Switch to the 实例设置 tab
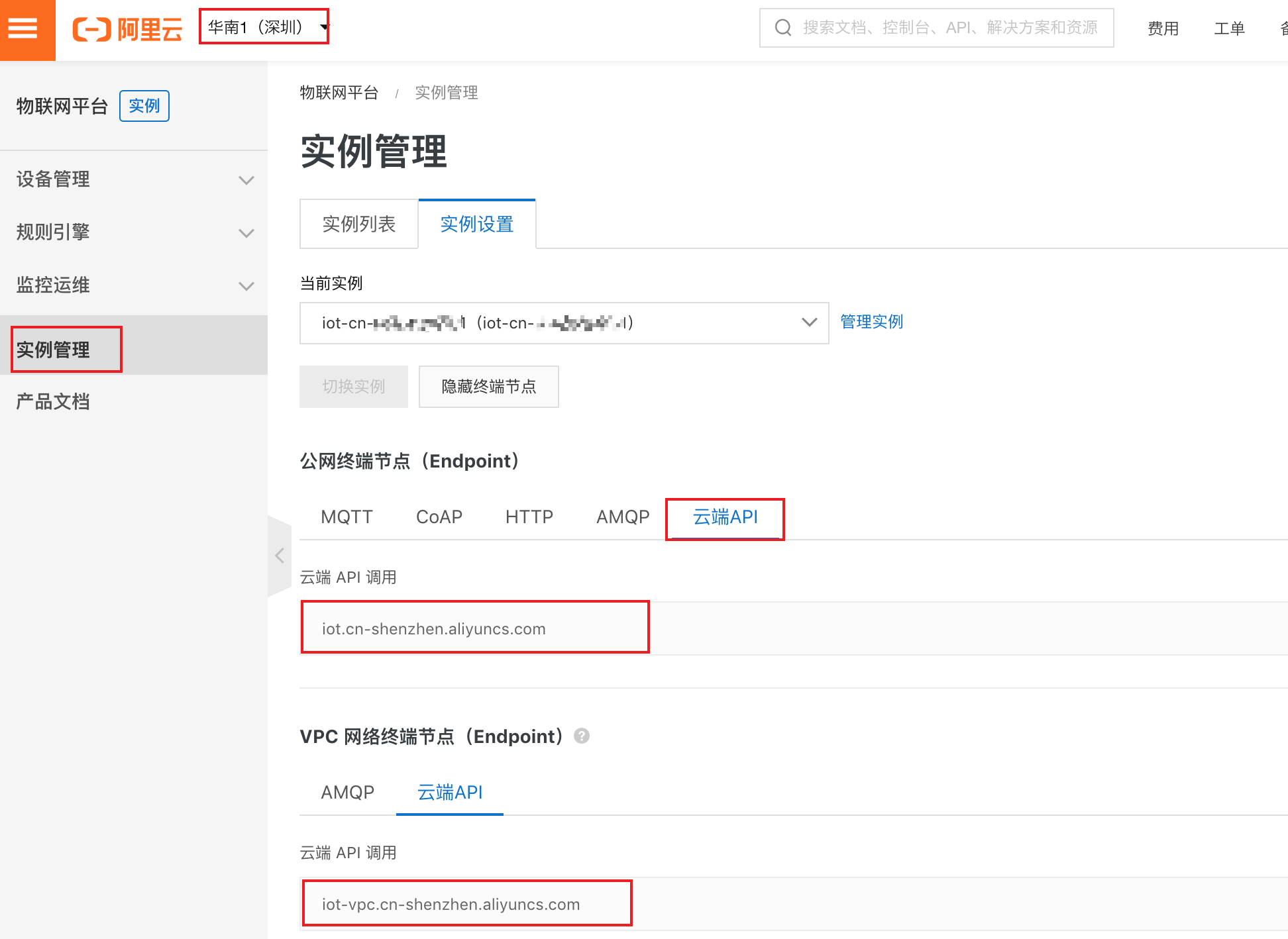 tap(477, 224)
